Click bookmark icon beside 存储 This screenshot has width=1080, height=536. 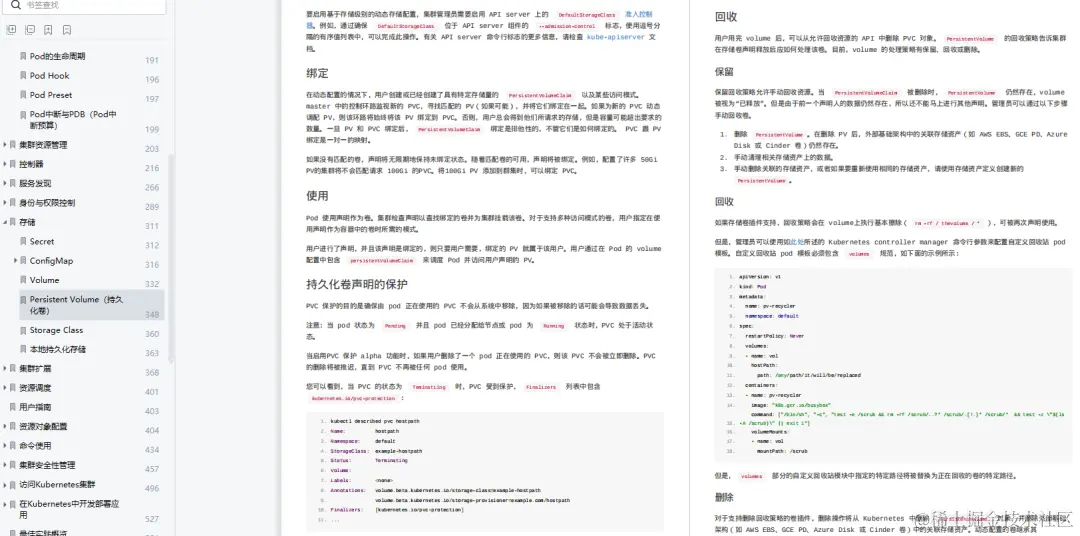click(13, 222)
